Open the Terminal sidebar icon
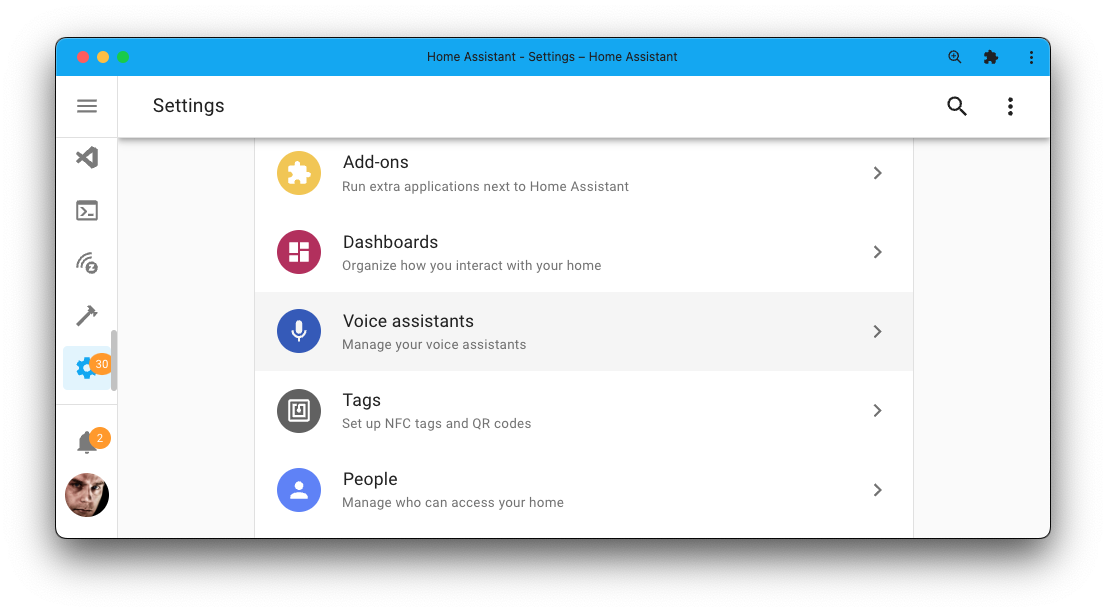The image size is (1106, 612). pos(87,210)
